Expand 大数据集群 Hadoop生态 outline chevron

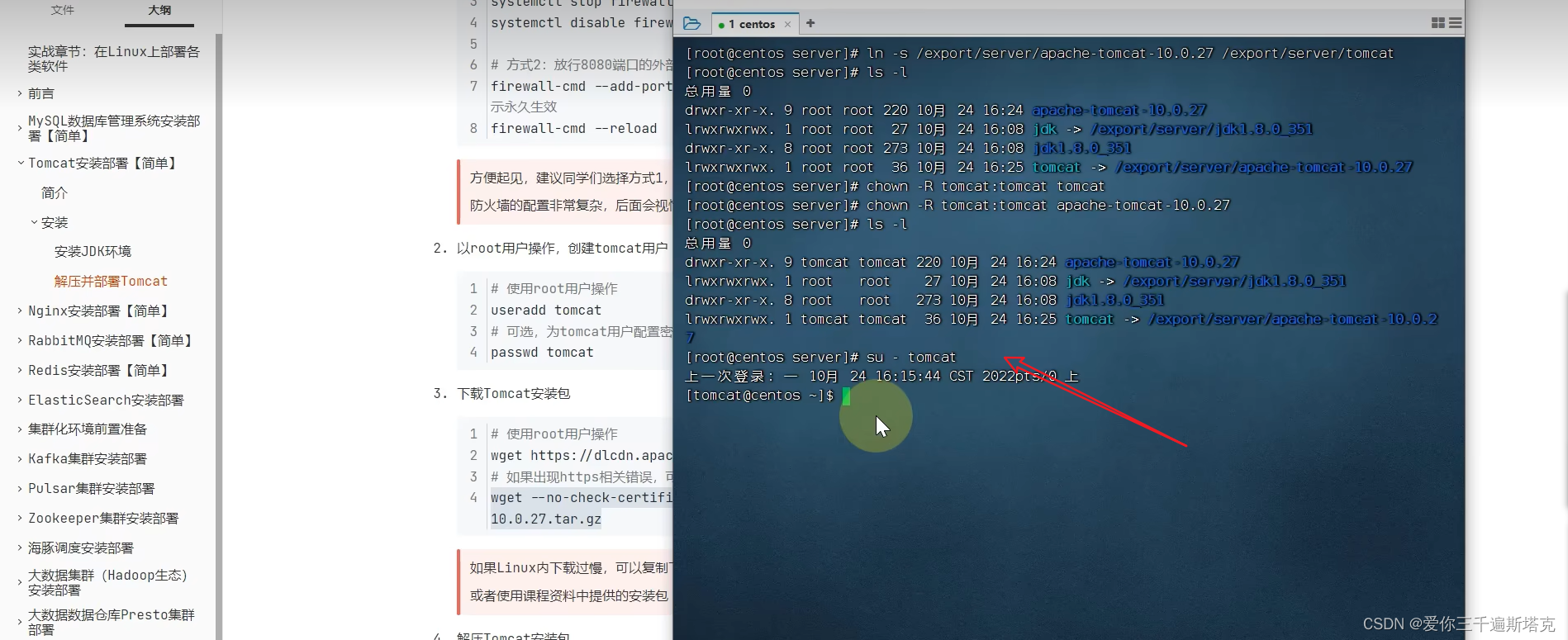pos(20,582)
